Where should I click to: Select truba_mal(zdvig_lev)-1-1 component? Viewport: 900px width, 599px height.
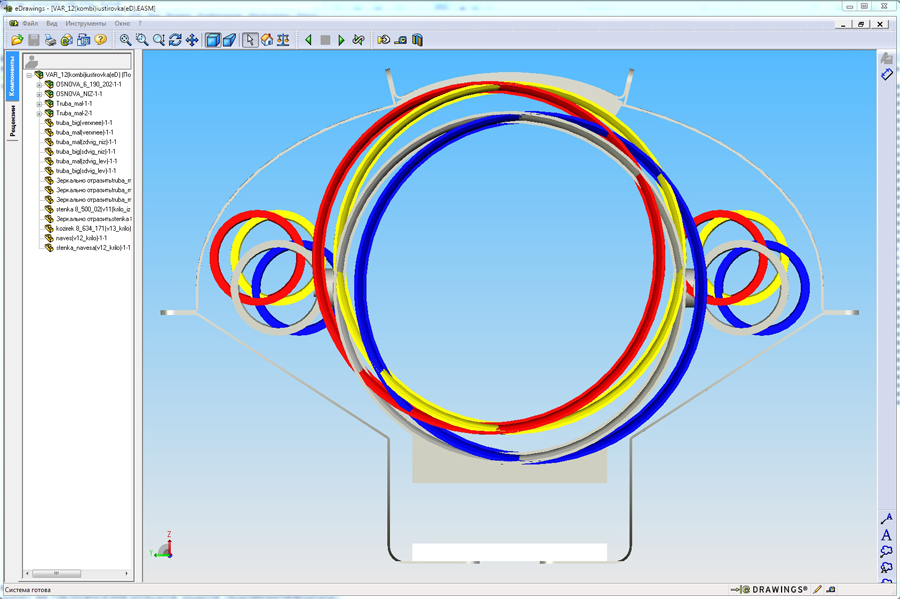(x=86, y=161)
